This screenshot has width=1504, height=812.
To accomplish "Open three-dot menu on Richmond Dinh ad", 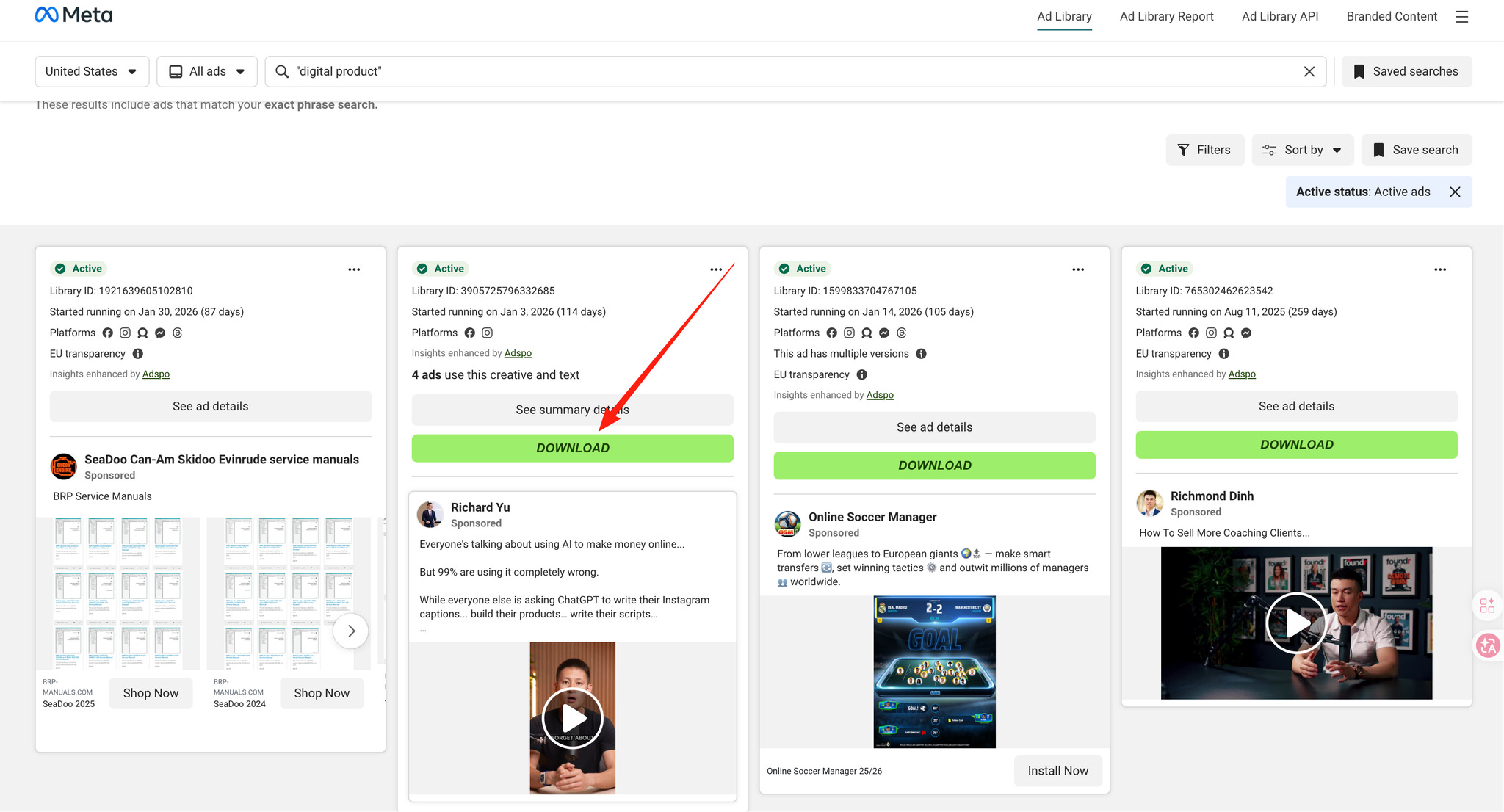I will click(1439, 269).
